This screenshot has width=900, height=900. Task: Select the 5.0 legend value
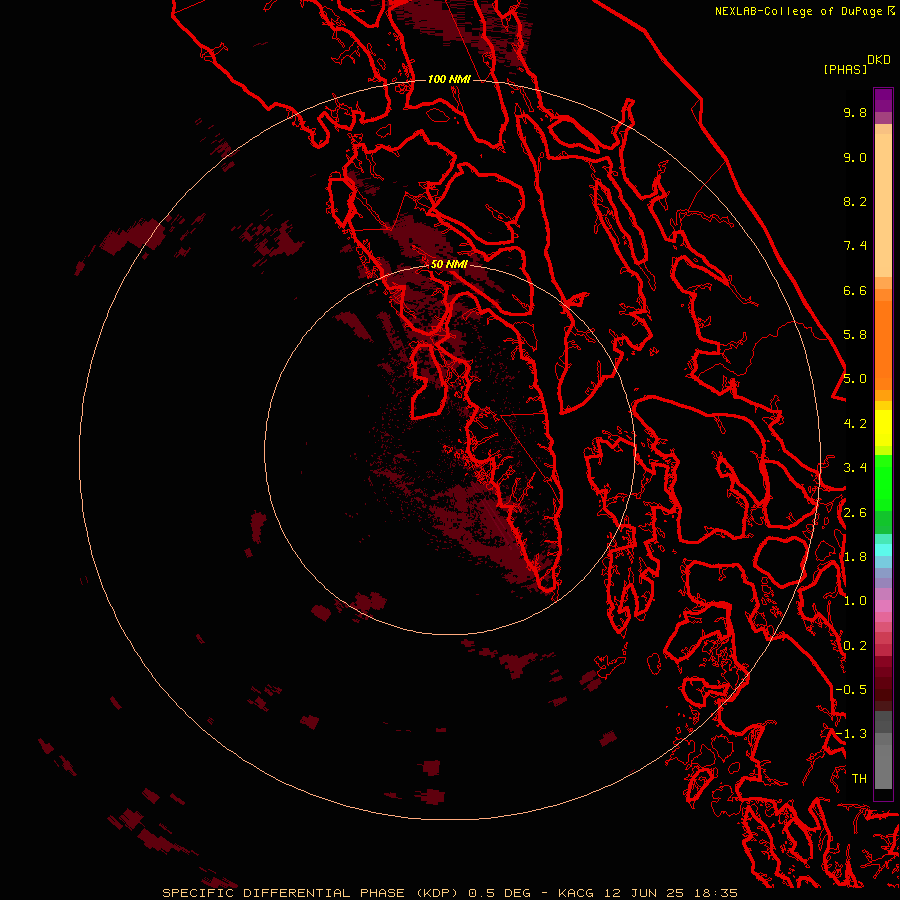855,379
